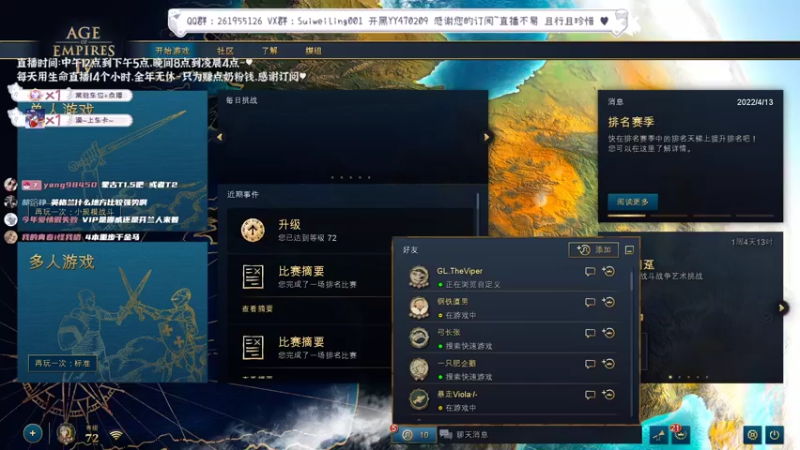Open chat with friend 弓长张

coord(590,333)
